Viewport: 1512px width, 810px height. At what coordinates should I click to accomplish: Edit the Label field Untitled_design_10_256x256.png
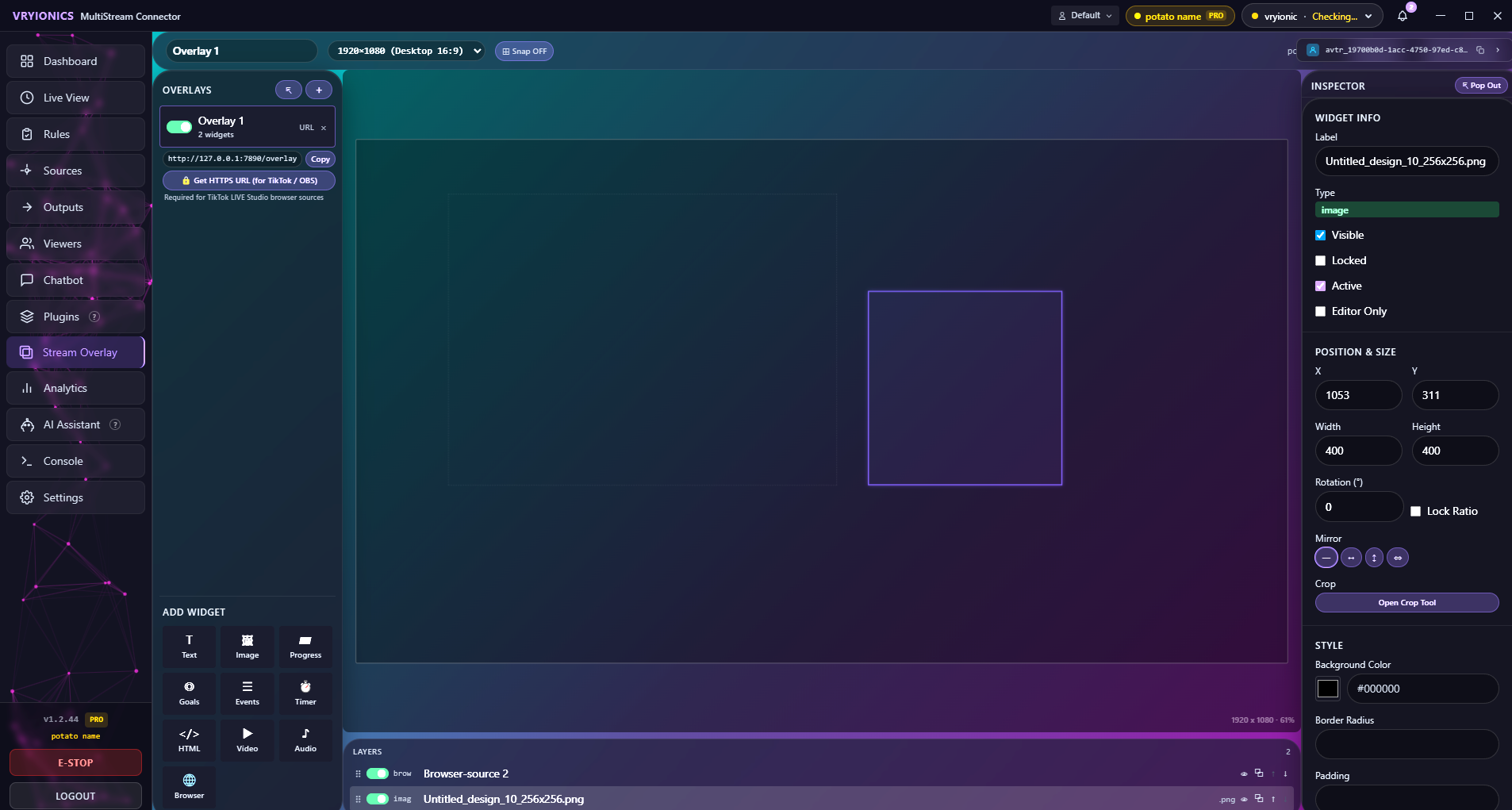coord(1406,161)
